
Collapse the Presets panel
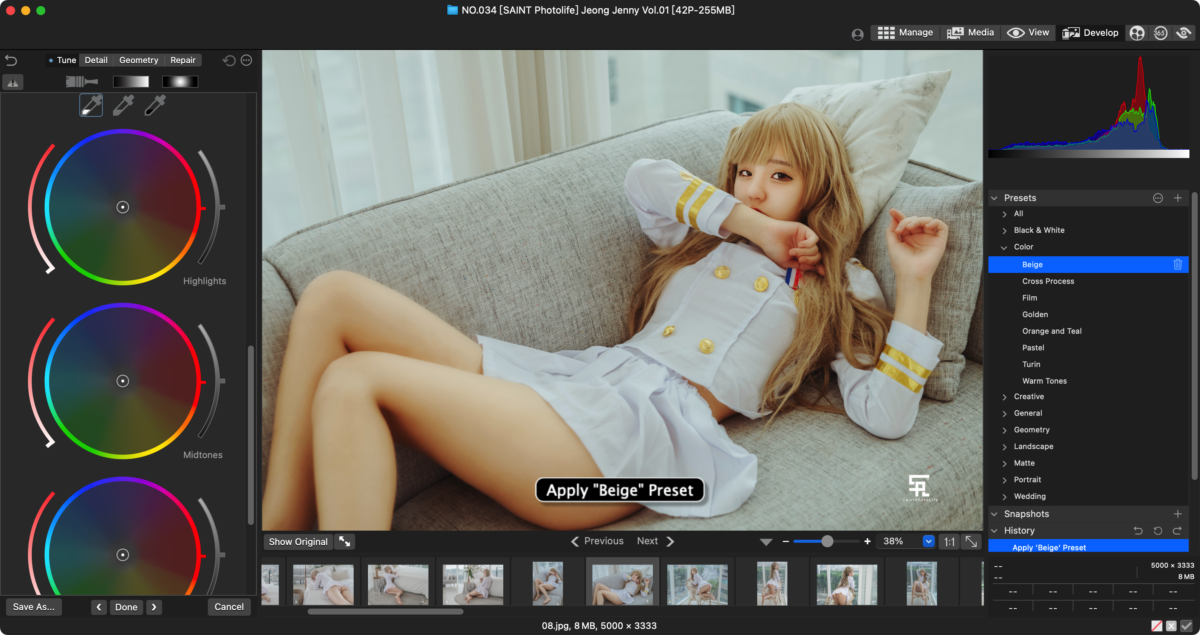994,198
